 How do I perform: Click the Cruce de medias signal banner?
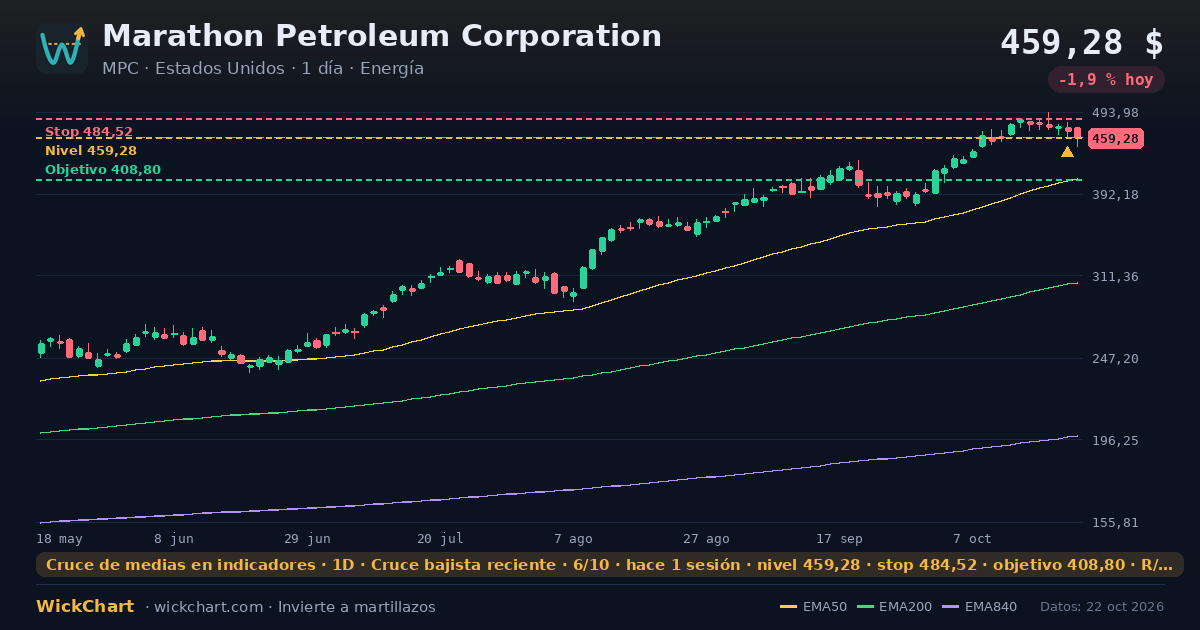coord(610,565)
